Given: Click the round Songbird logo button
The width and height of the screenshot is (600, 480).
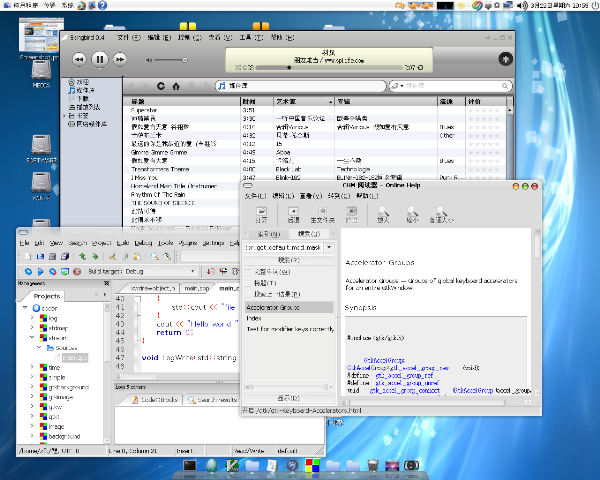Looking at the screenshot, I should pyautogui.click(x=505, y=59).
